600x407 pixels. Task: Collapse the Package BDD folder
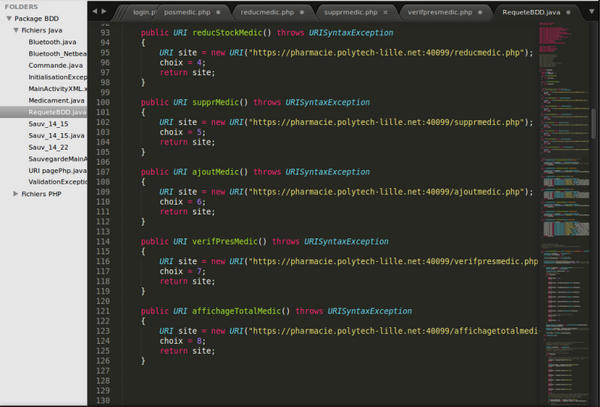click(8, 19)
